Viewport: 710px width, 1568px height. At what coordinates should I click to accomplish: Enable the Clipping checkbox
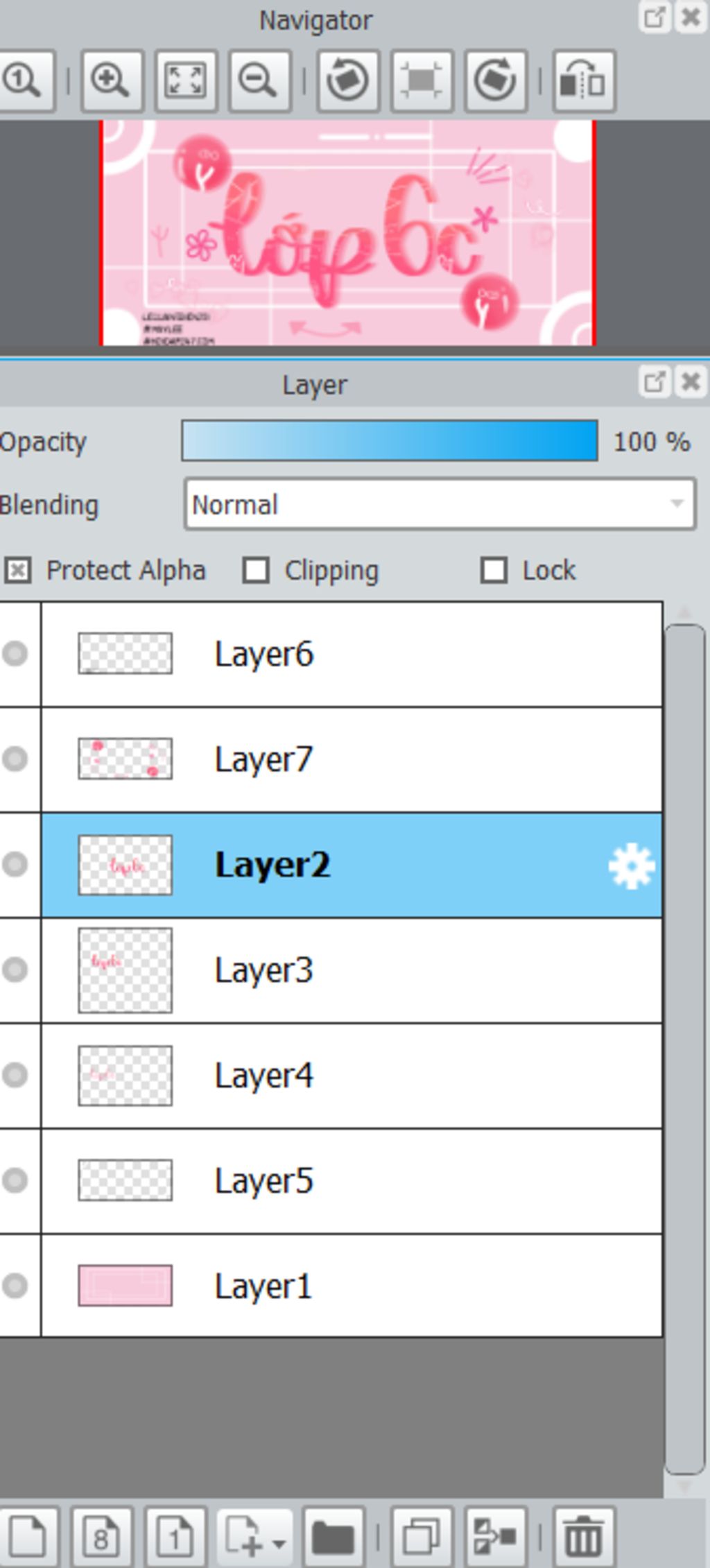point(256,571)
